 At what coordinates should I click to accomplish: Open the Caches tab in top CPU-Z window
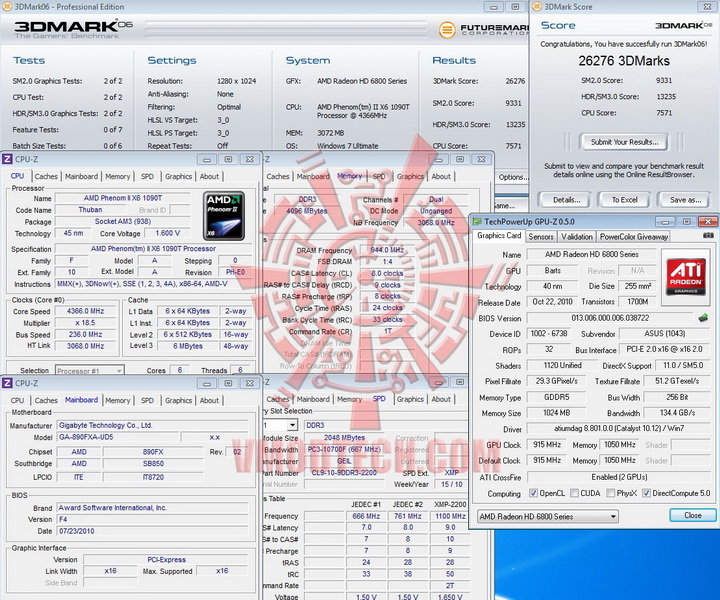47,176
